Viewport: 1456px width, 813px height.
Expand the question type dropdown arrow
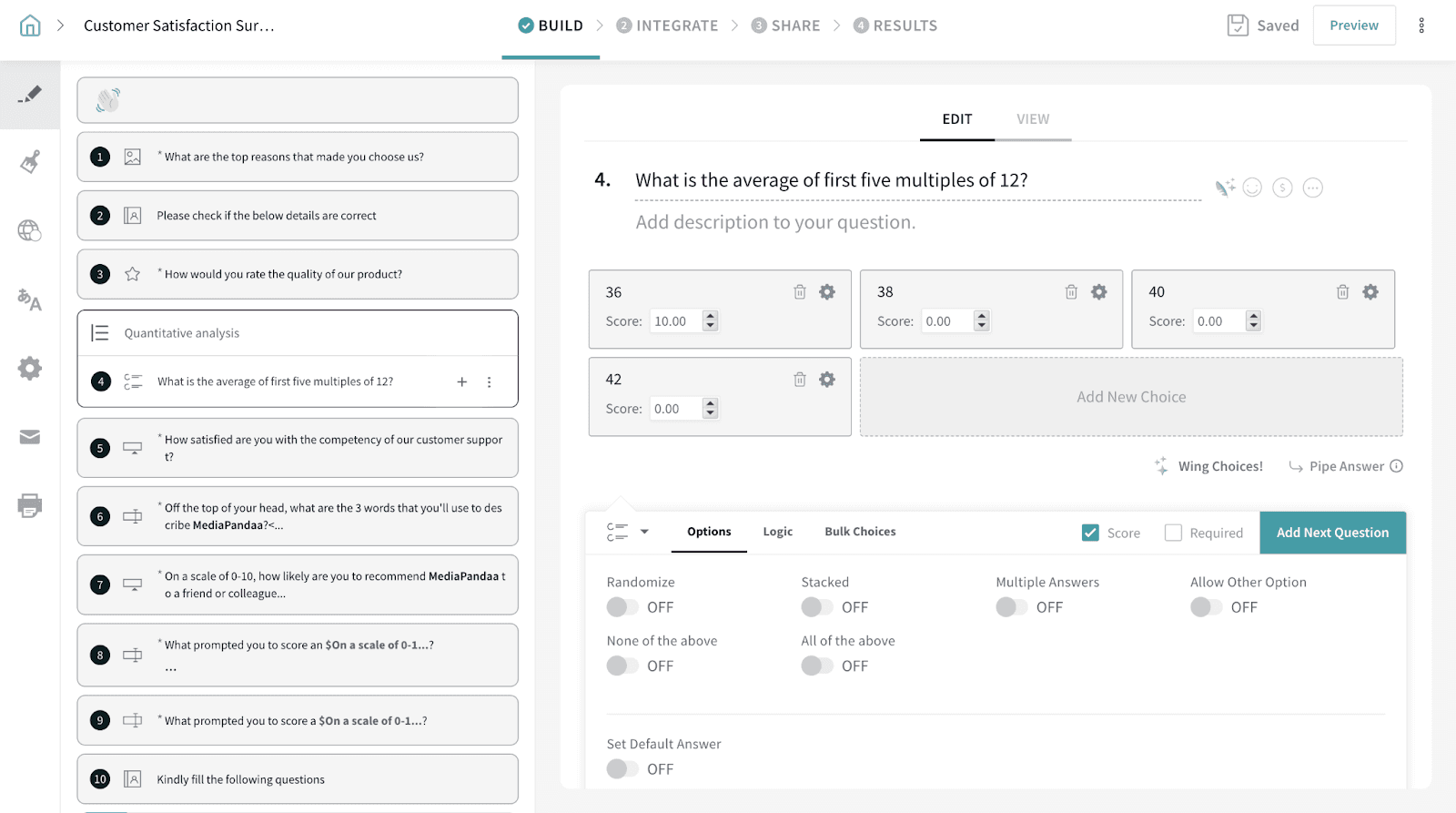[x=644, y=532]
